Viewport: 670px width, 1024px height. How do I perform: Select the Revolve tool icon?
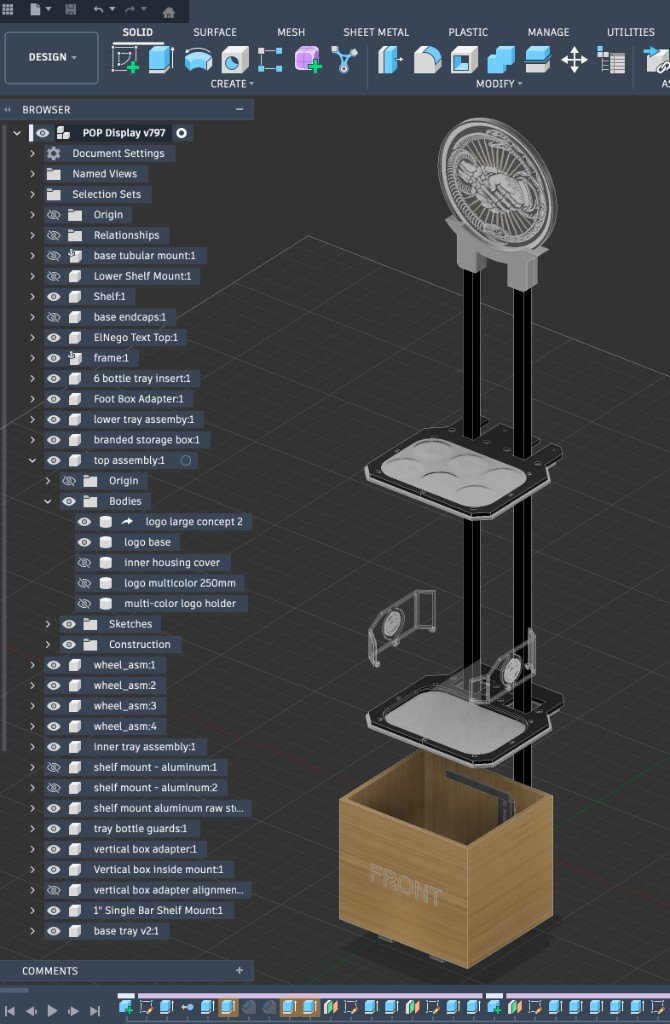pyautogui.click(x=198, y=60)
